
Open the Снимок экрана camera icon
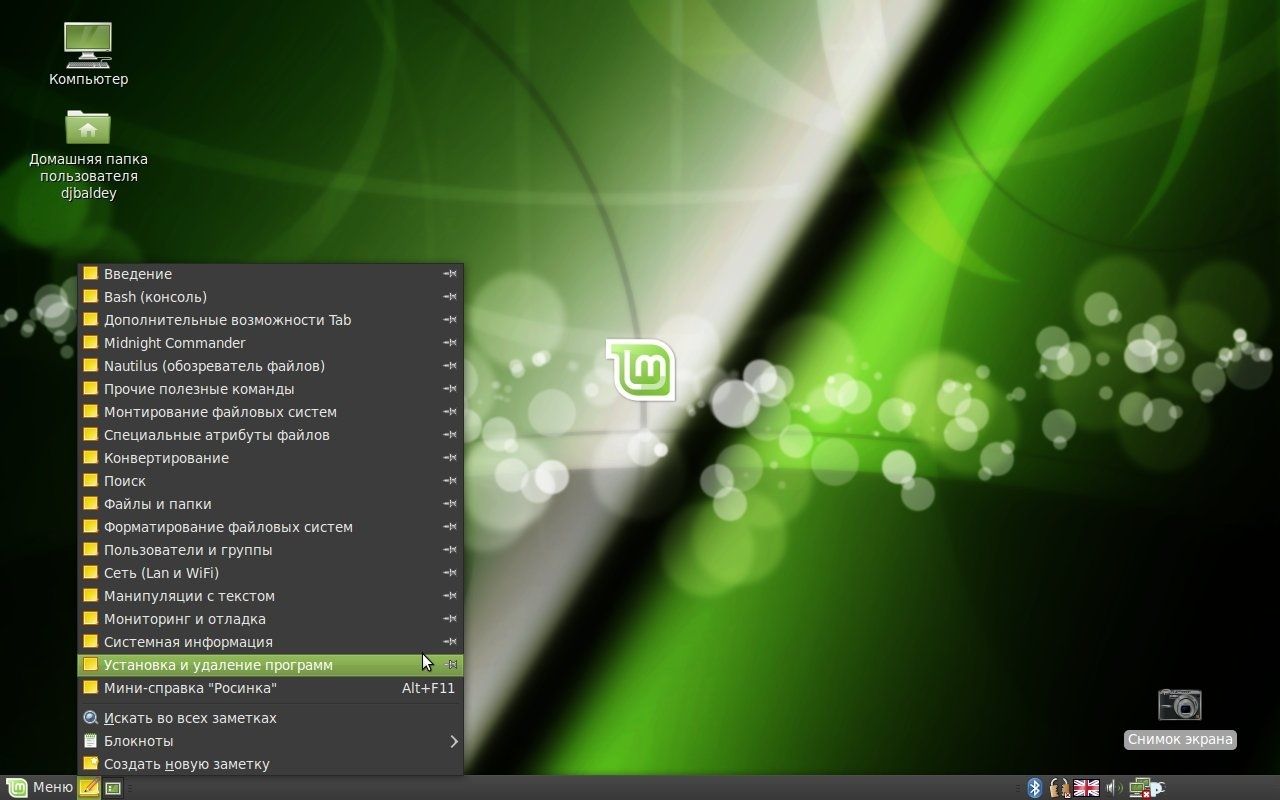(x=1179, y=706)
